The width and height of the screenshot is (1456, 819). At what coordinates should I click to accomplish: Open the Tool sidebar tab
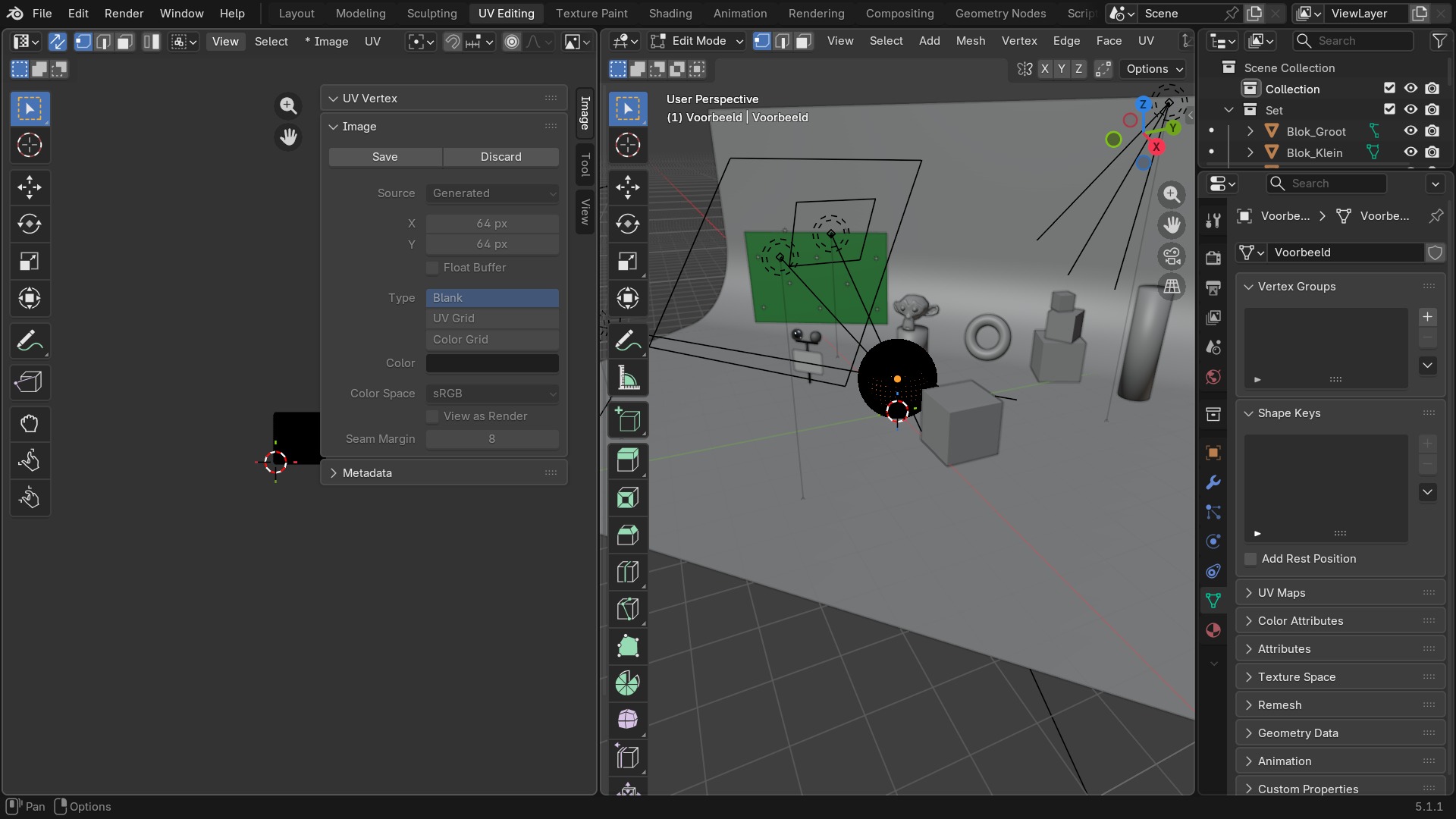pyautogui.click(x=585, y=164)
